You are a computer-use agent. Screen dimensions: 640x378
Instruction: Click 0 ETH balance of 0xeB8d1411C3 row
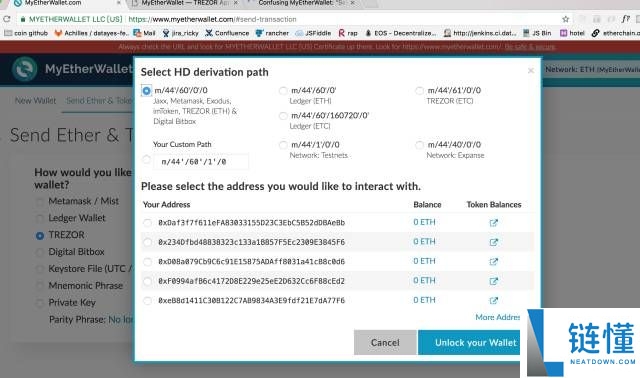point(424,300)
